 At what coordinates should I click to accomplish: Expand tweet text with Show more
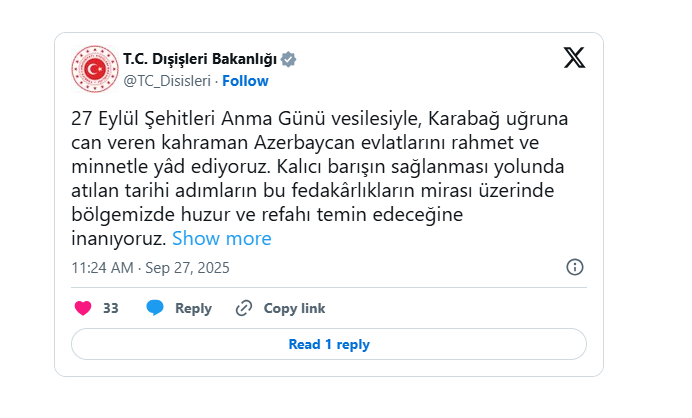pos(222,238)
